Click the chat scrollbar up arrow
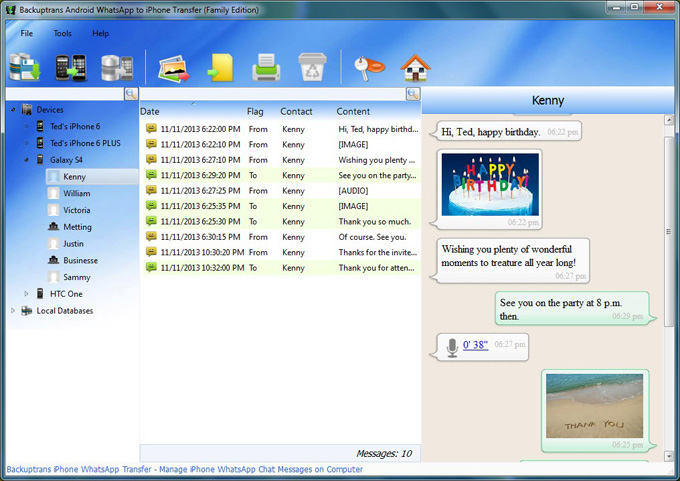 [x=669, y=120]
